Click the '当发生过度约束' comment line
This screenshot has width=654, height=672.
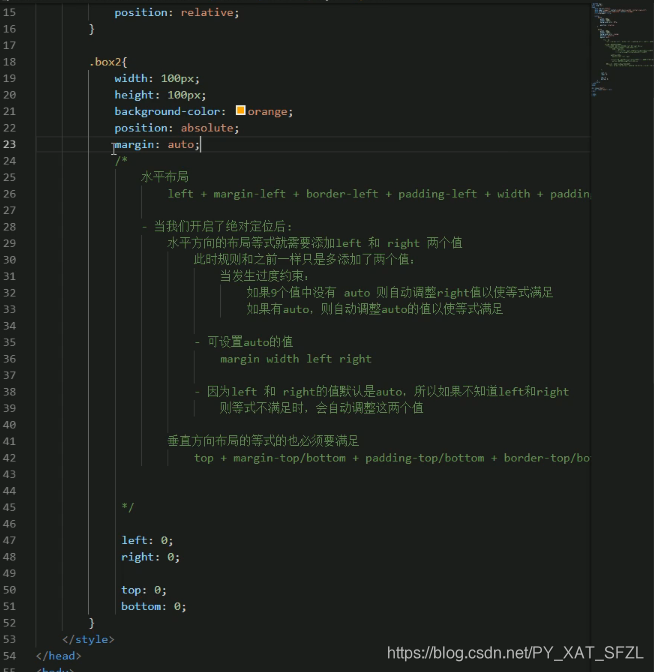coord(264,276)
